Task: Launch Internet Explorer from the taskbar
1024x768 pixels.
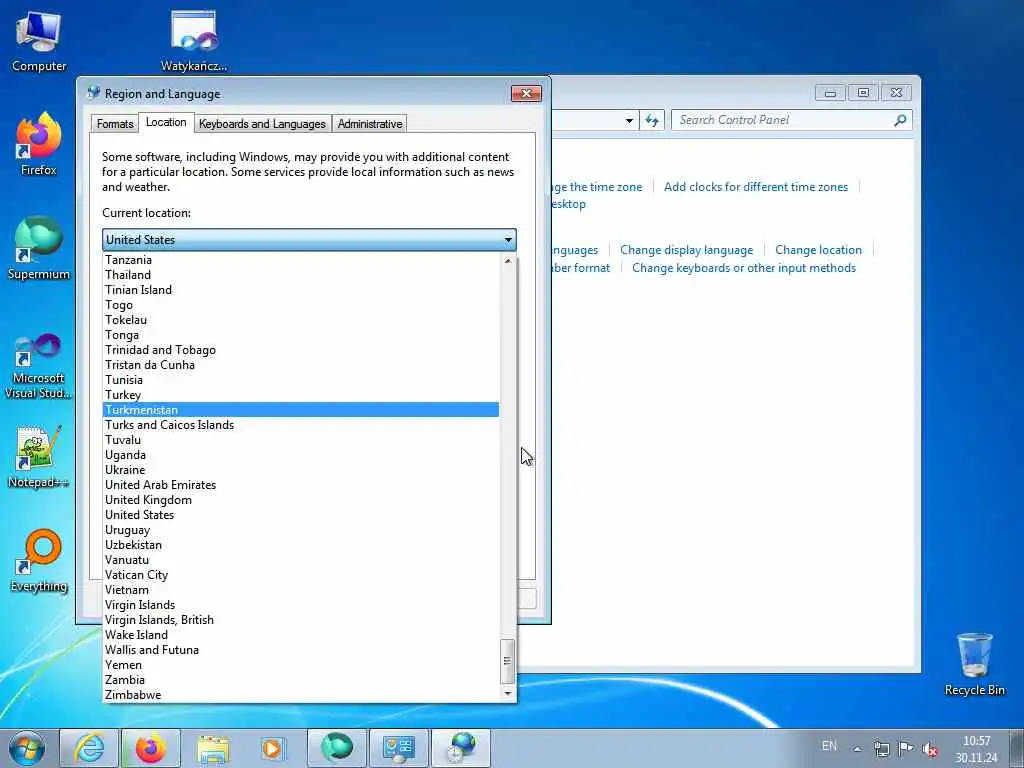Action: pyautogui.click(x=89, y=748)
